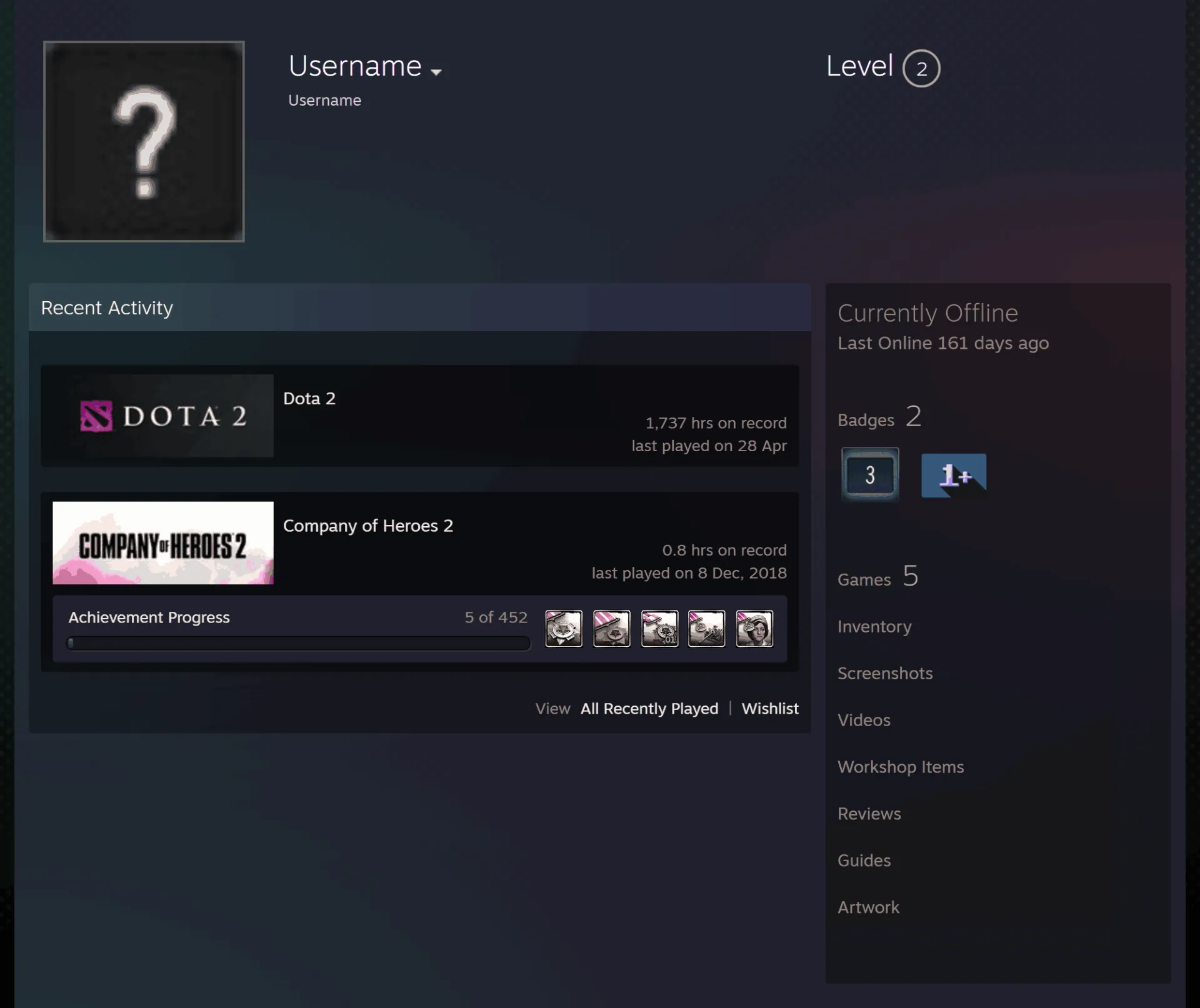Screen dimensions: 1200x1008
Task: Click the achievement progress bar
Action: coord(299,643)
